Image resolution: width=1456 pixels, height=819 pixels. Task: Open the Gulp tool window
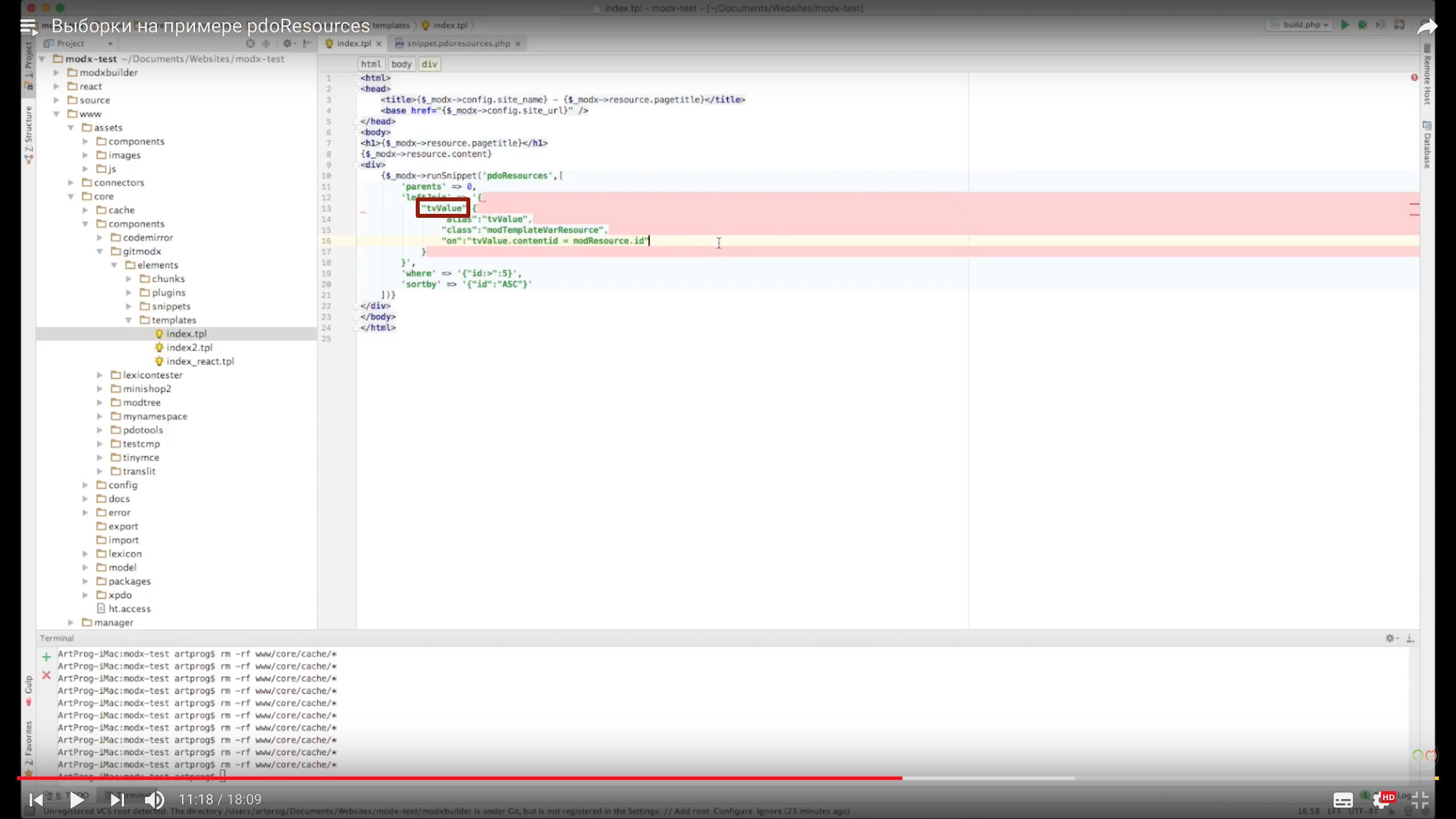coord(28,690)
